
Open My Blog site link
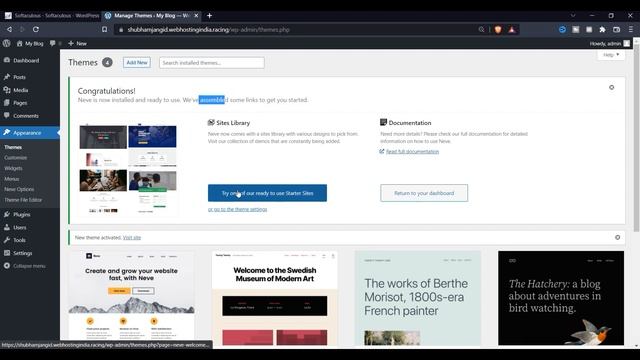point(30,43)
